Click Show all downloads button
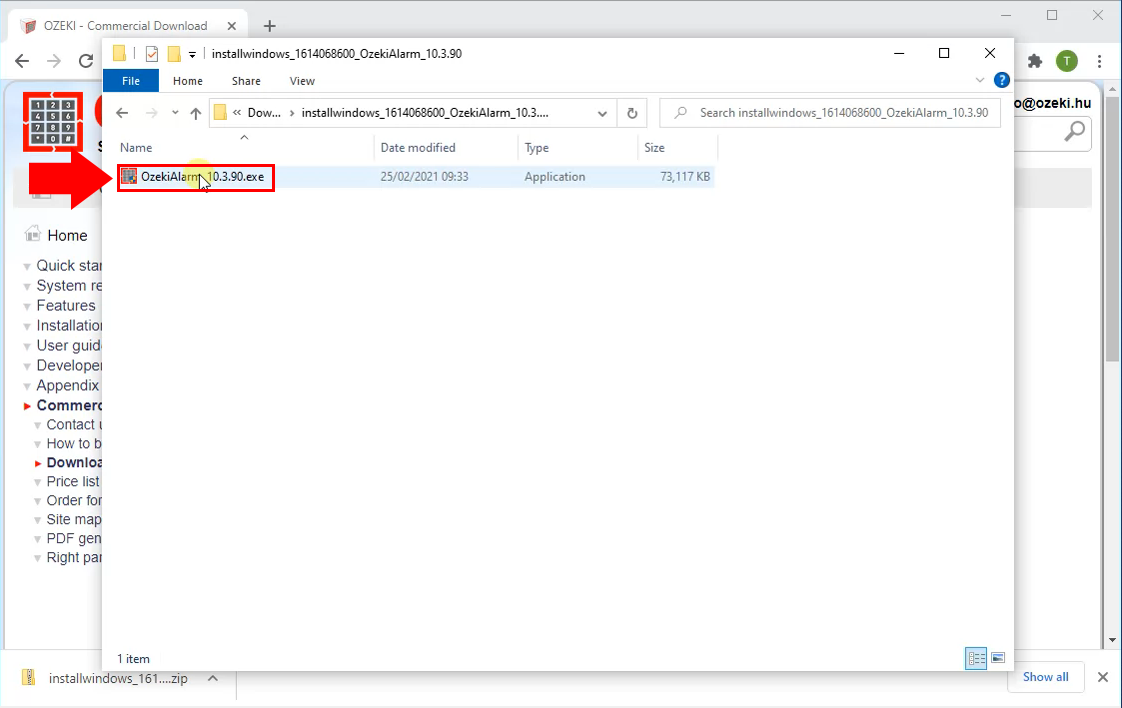1122x708 pixels. (x=1045, y=677)
